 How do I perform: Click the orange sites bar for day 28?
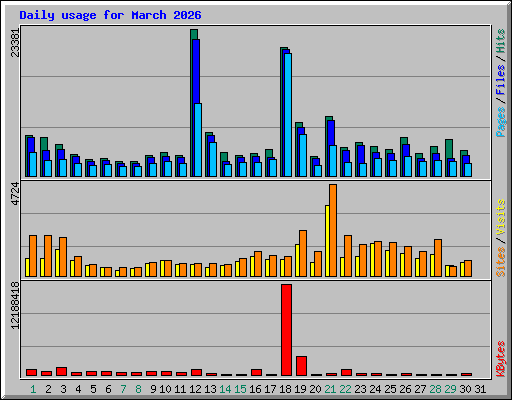pos(438,258)
